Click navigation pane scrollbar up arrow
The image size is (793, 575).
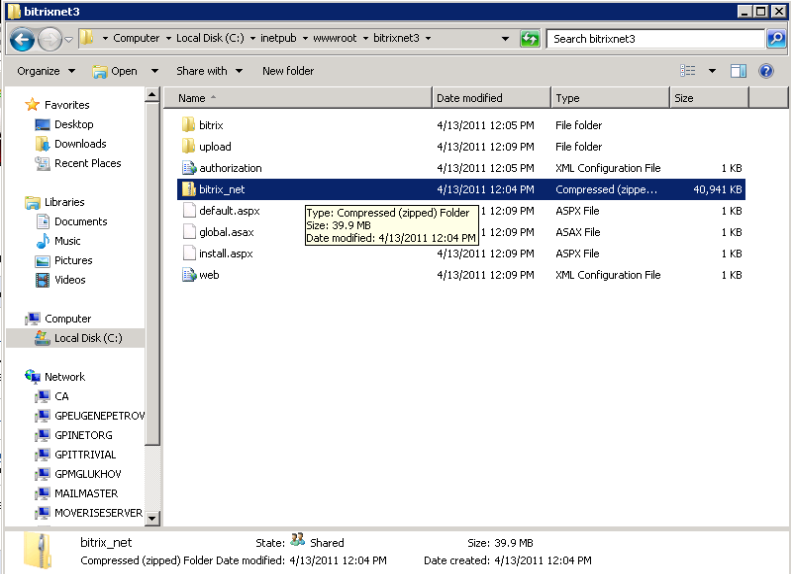click(x=152, y=95)
